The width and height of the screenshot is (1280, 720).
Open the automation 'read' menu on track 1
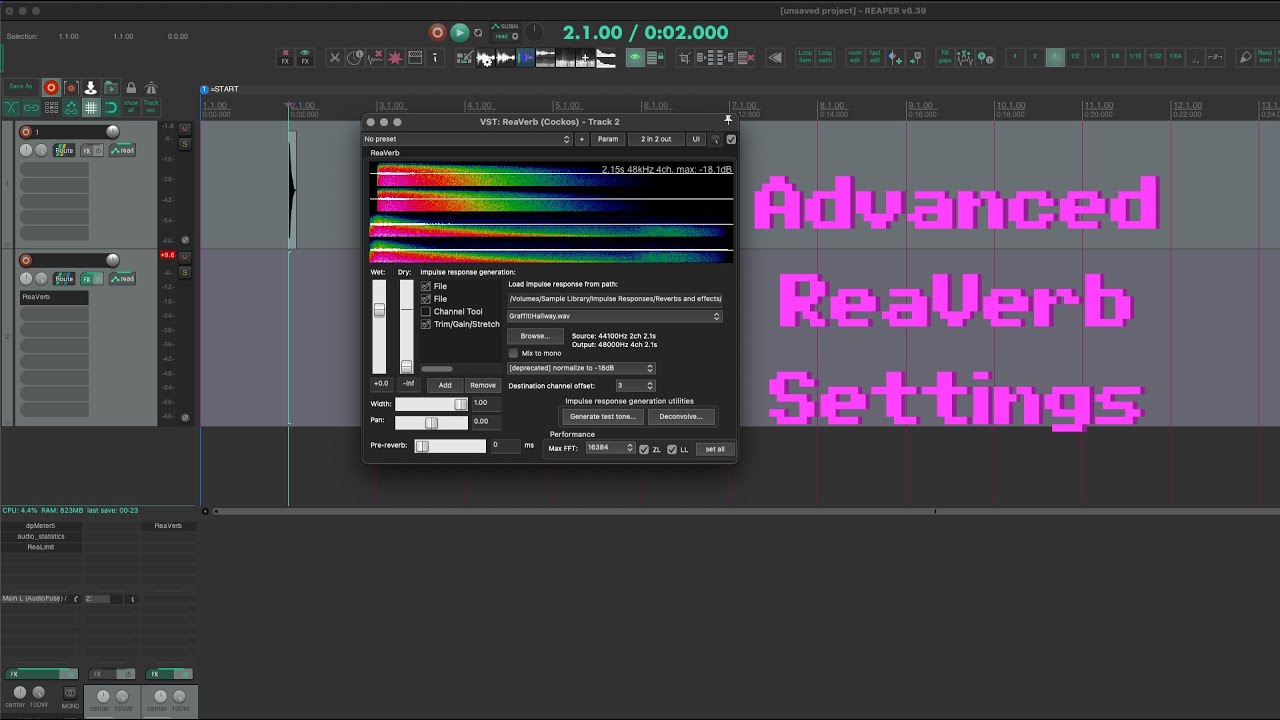(x=122, y=150)
